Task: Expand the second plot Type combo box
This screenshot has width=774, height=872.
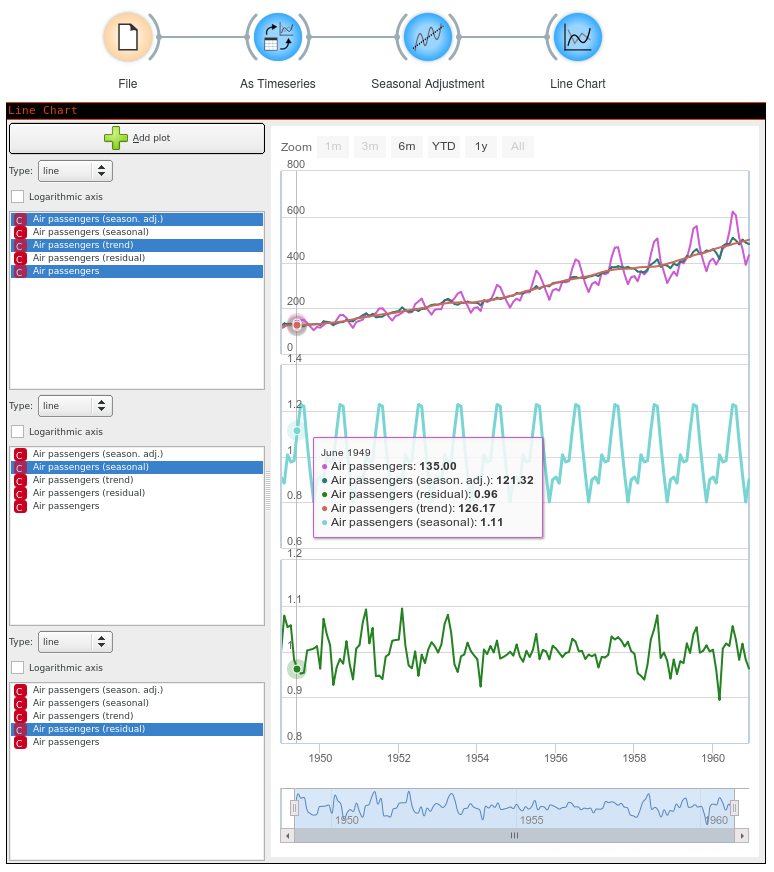Action: click(x=75, y=406)
